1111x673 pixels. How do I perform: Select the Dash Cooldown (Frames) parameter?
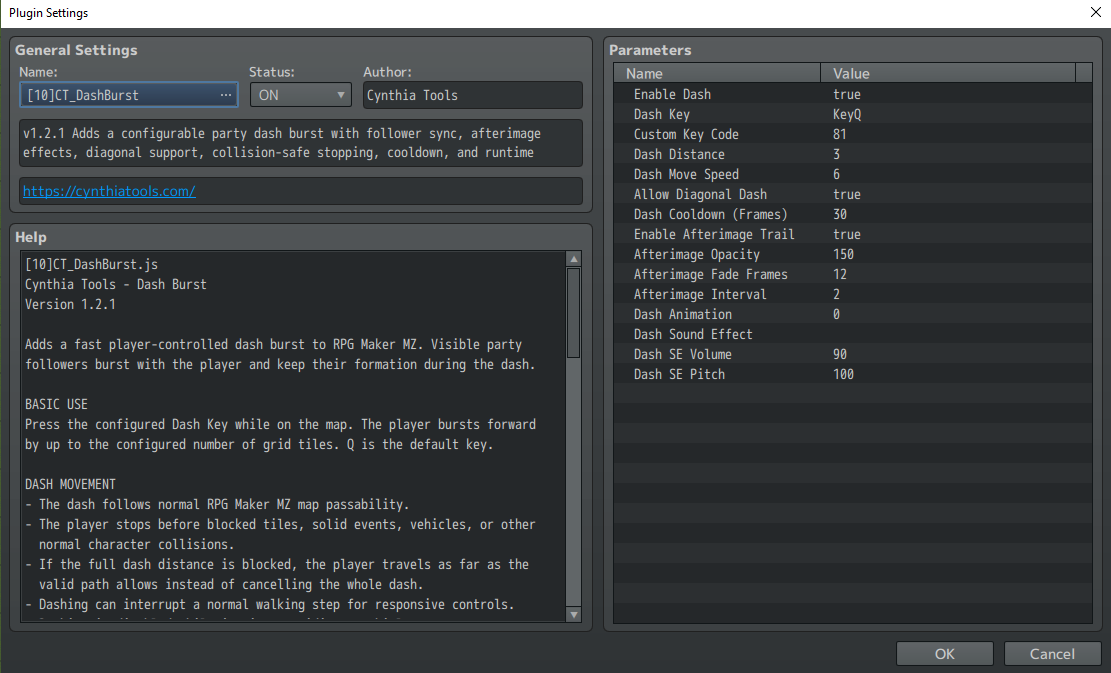tap(853, 214)
